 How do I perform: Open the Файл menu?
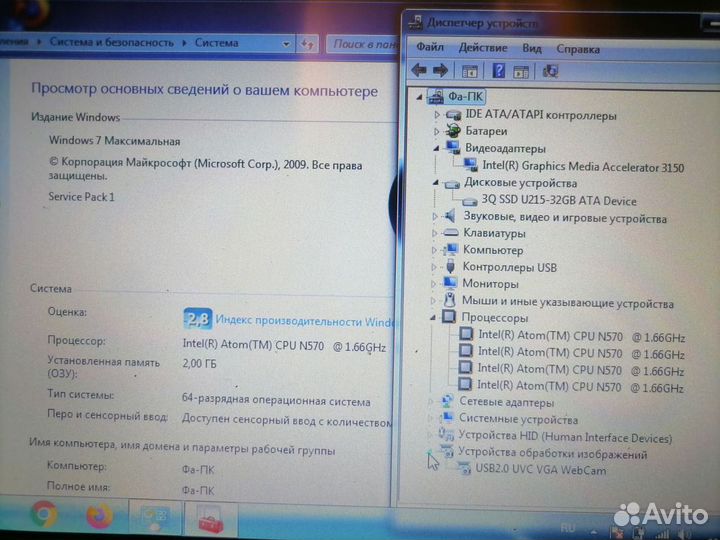pos(430,47)
